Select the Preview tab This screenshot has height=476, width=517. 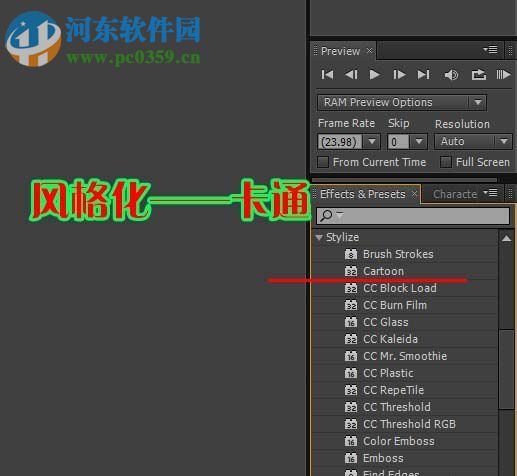340,51
